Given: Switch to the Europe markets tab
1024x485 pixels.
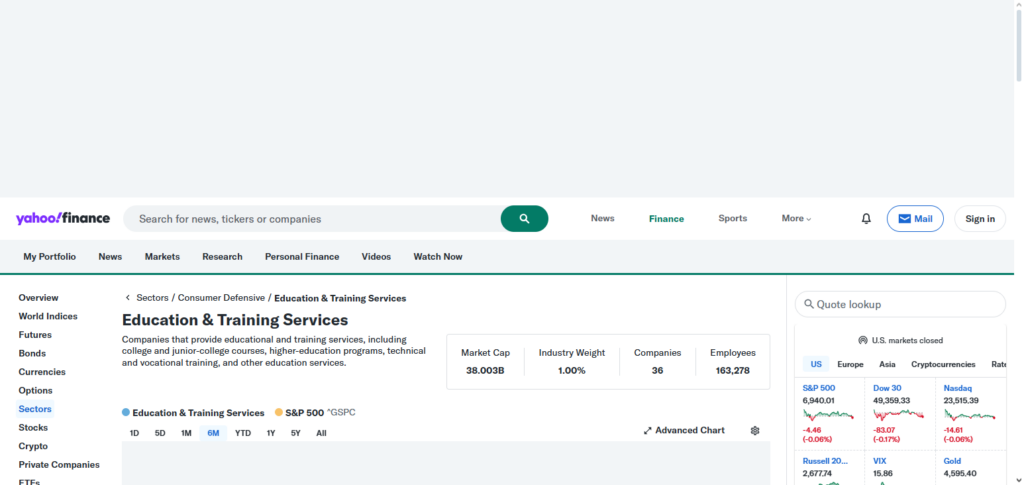Looking at the screenshot, I should (850, 365).
